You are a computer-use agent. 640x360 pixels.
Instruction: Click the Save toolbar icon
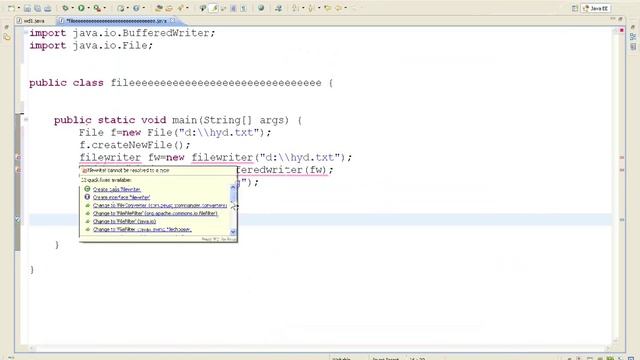click(x=27, y=8)
